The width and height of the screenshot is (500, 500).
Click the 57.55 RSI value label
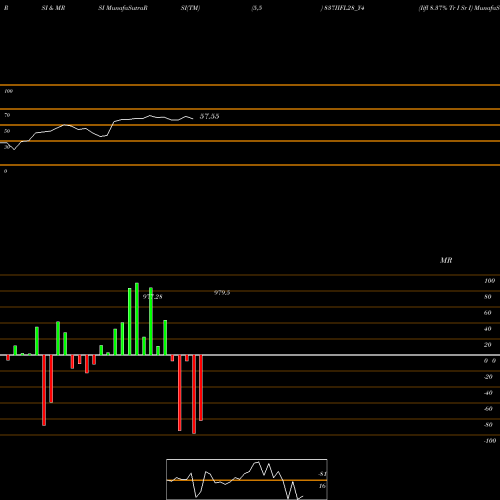tap(209, 116)
